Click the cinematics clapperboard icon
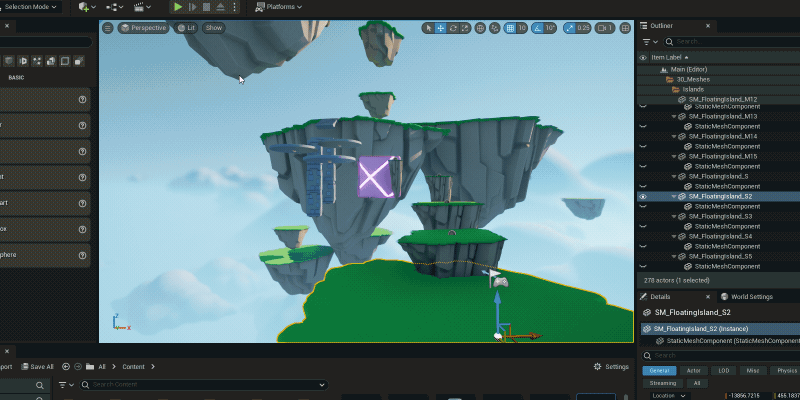800x400 pixels. tap(141, 7)
